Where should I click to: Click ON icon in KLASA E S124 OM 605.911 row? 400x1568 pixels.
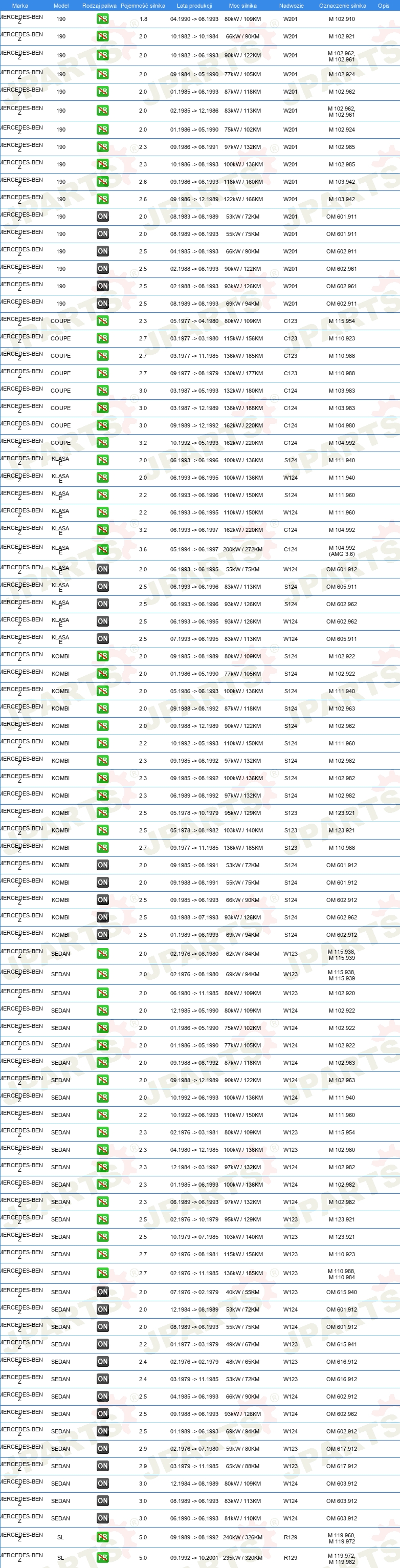click(103, 587)
